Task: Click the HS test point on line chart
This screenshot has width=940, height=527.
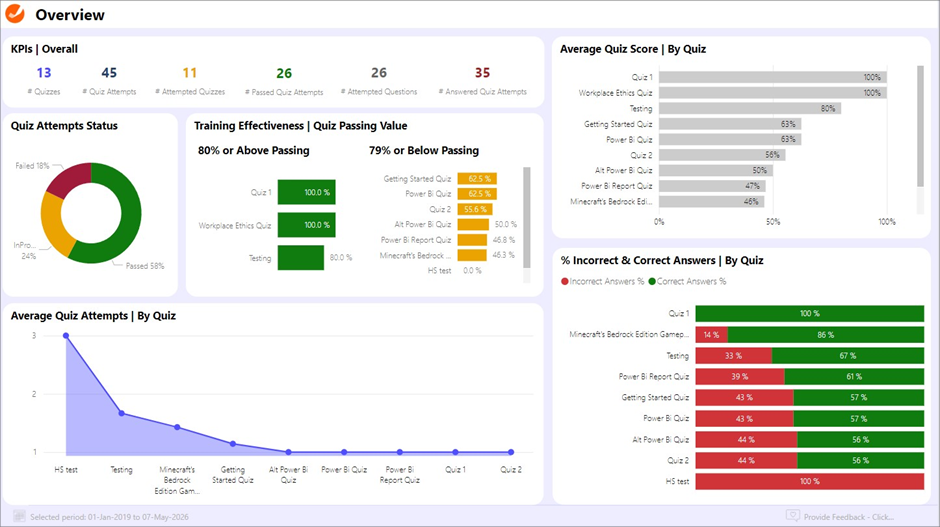Action: click(x=66, y=336)
